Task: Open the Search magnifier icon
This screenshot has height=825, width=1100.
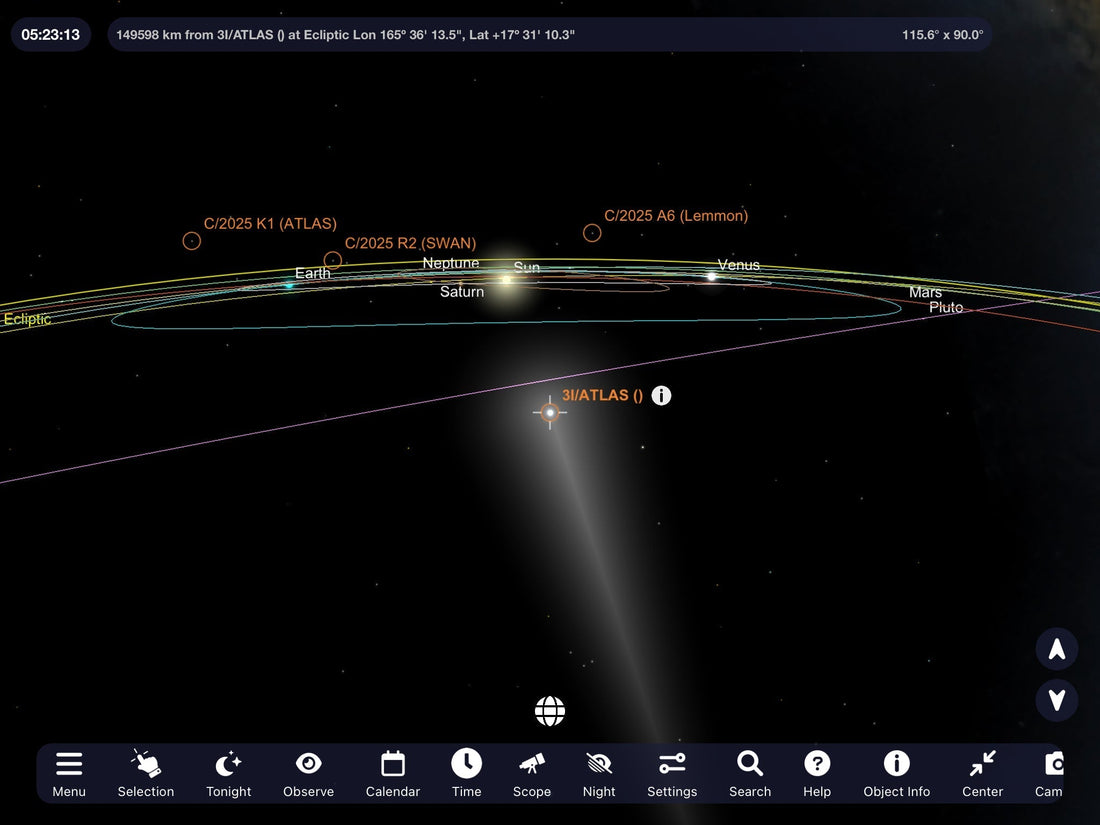Action: (750, 765)
